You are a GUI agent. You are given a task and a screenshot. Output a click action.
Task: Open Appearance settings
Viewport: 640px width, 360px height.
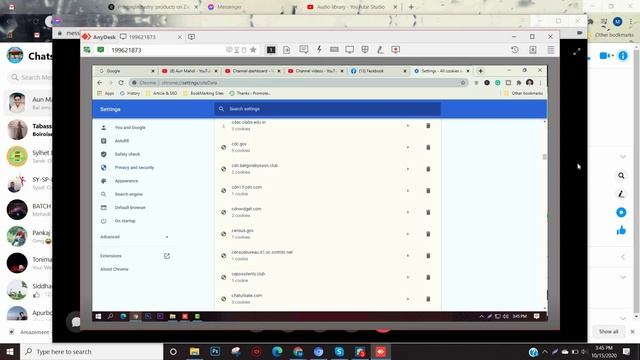pyautogui.click(x=126, y=181)
